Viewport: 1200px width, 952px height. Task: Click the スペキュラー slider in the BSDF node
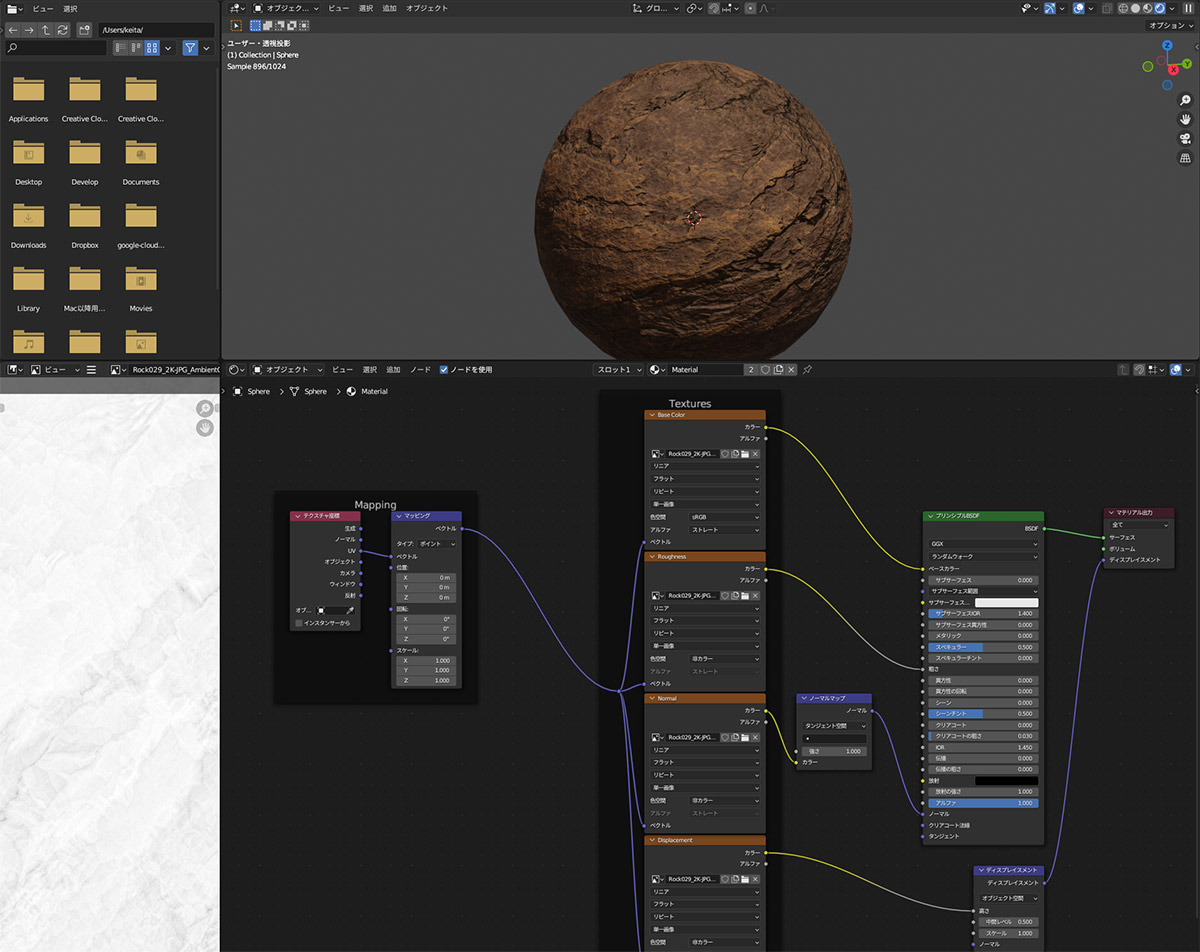point(981,647)
